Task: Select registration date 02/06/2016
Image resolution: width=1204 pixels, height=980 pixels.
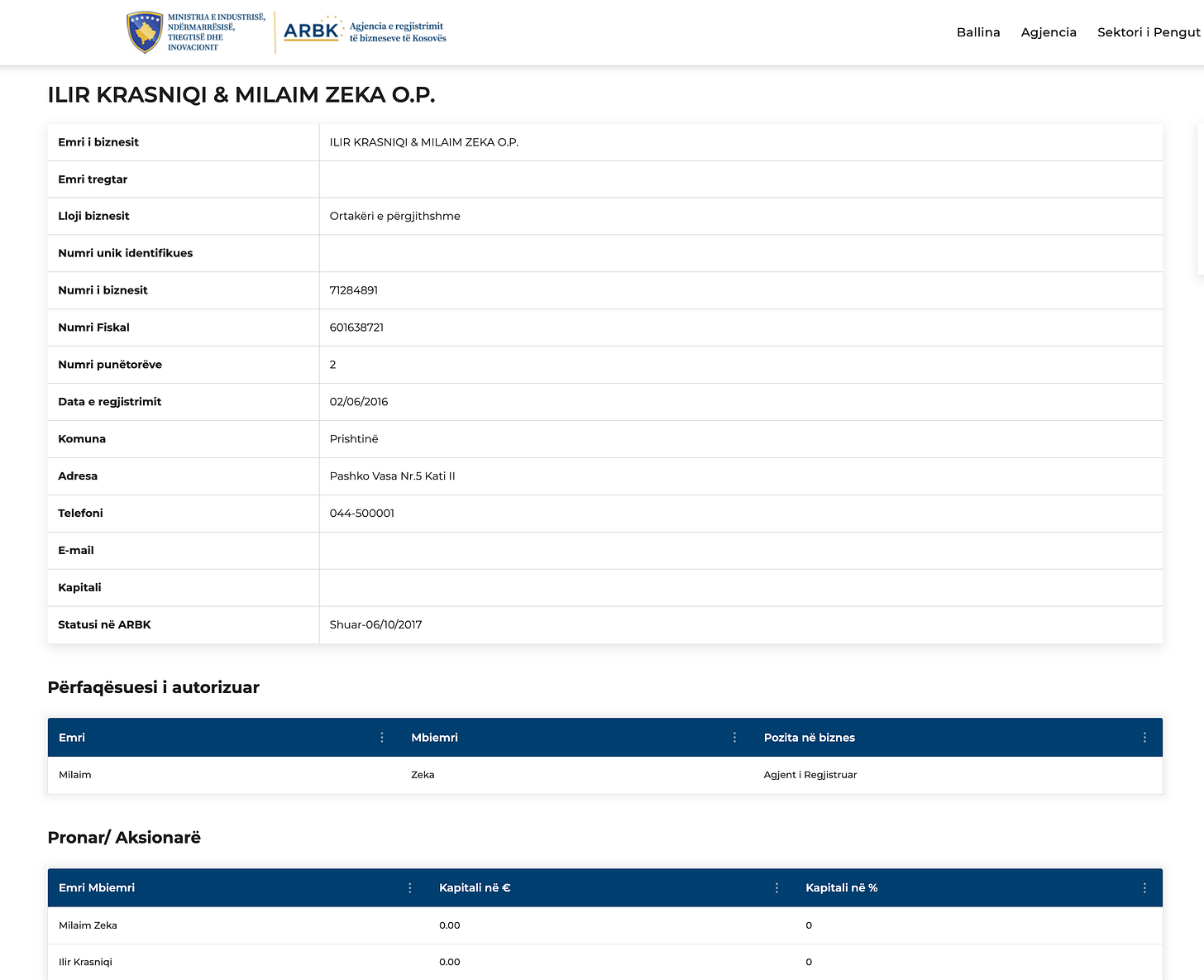Action: (359, 402)
